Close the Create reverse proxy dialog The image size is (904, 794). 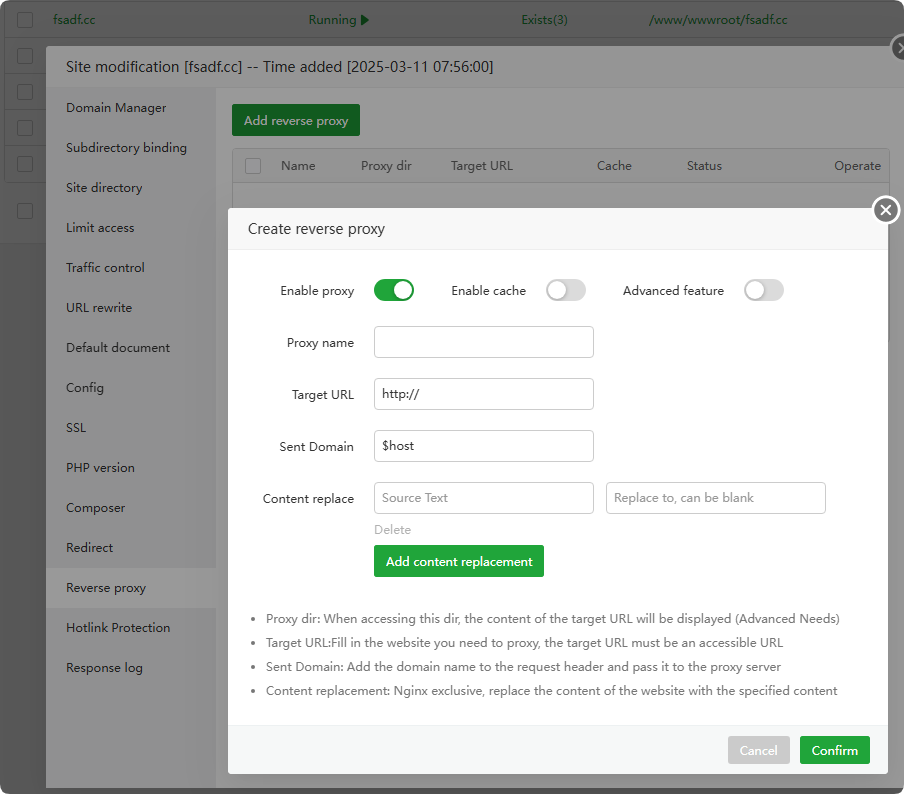tap(885, 210)
